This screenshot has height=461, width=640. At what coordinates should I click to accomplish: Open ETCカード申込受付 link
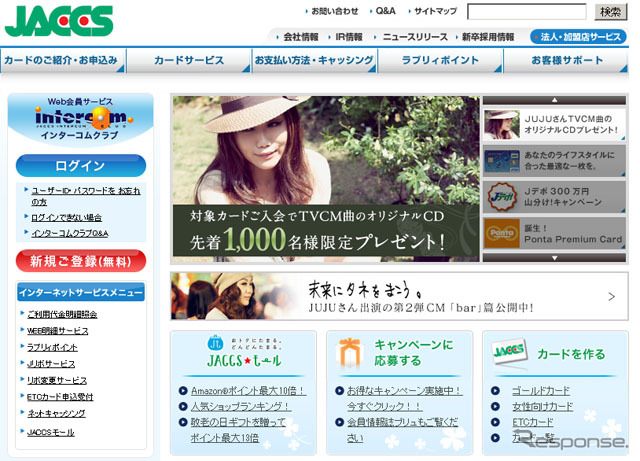coord(60,396)
